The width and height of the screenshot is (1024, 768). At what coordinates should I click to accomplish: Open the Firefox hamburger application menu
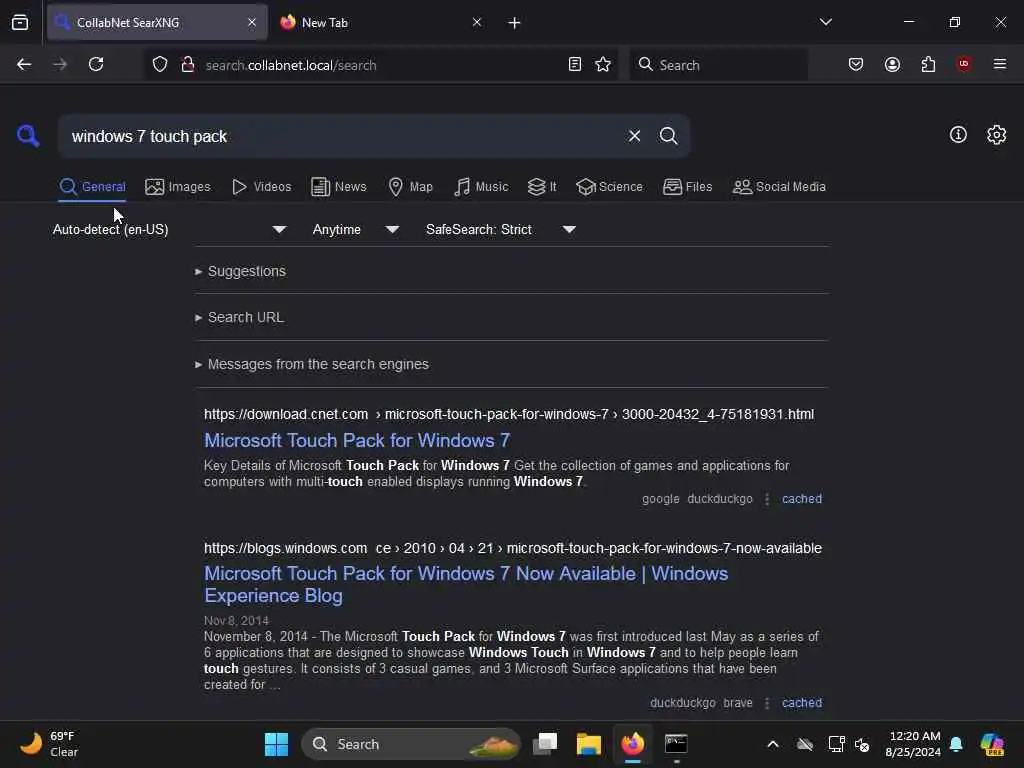tap(999, 64)
